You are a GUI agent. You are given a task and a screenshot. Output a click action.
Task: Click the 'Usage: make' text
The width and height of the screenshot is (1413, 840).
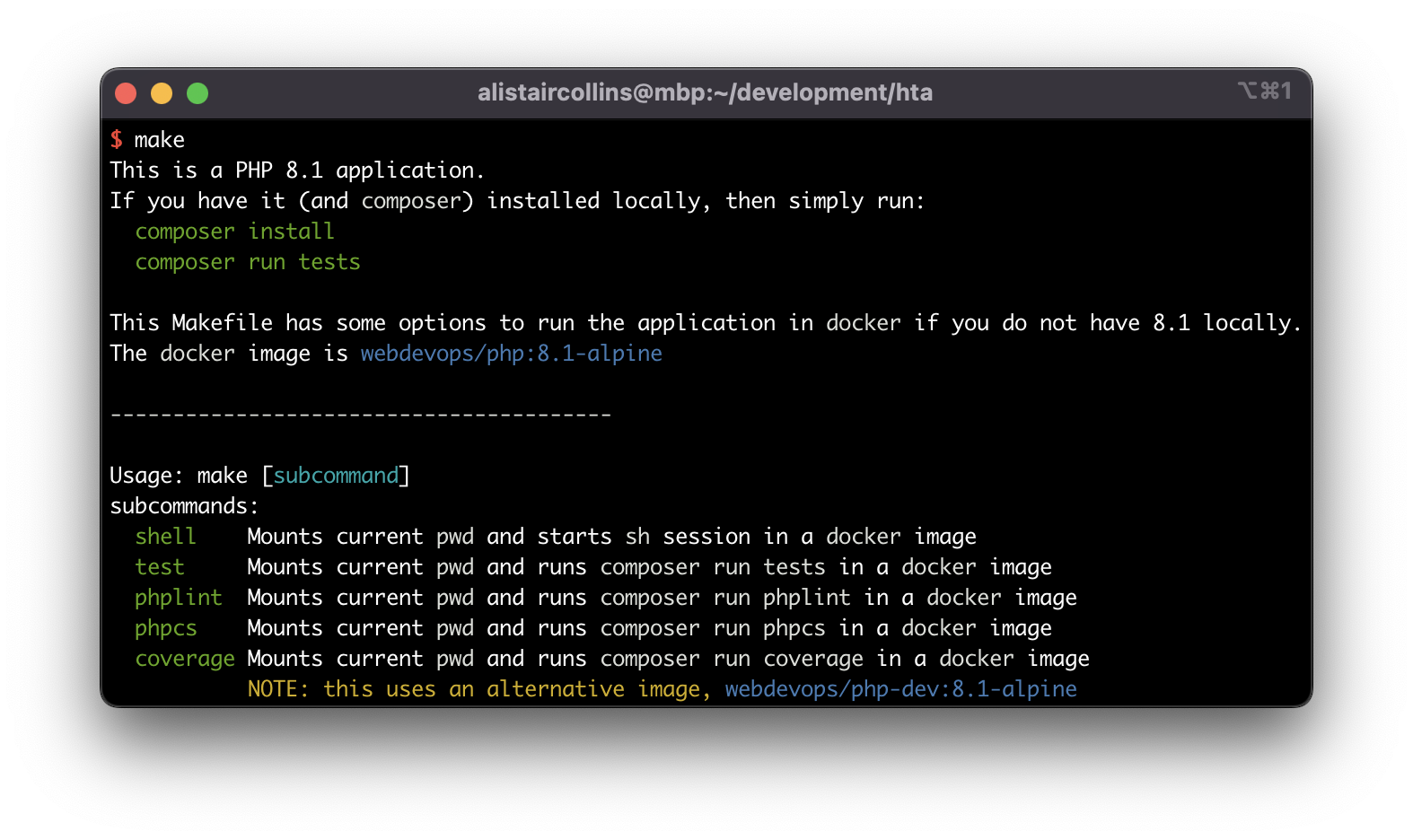(179, 476)
